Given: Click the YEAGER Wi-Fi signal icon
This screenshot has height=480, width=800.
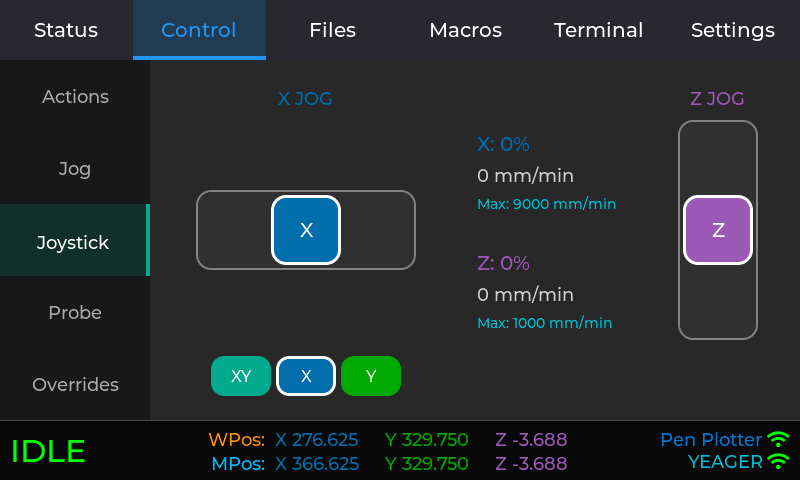Looking at the screenshot, I should [778, 462].
